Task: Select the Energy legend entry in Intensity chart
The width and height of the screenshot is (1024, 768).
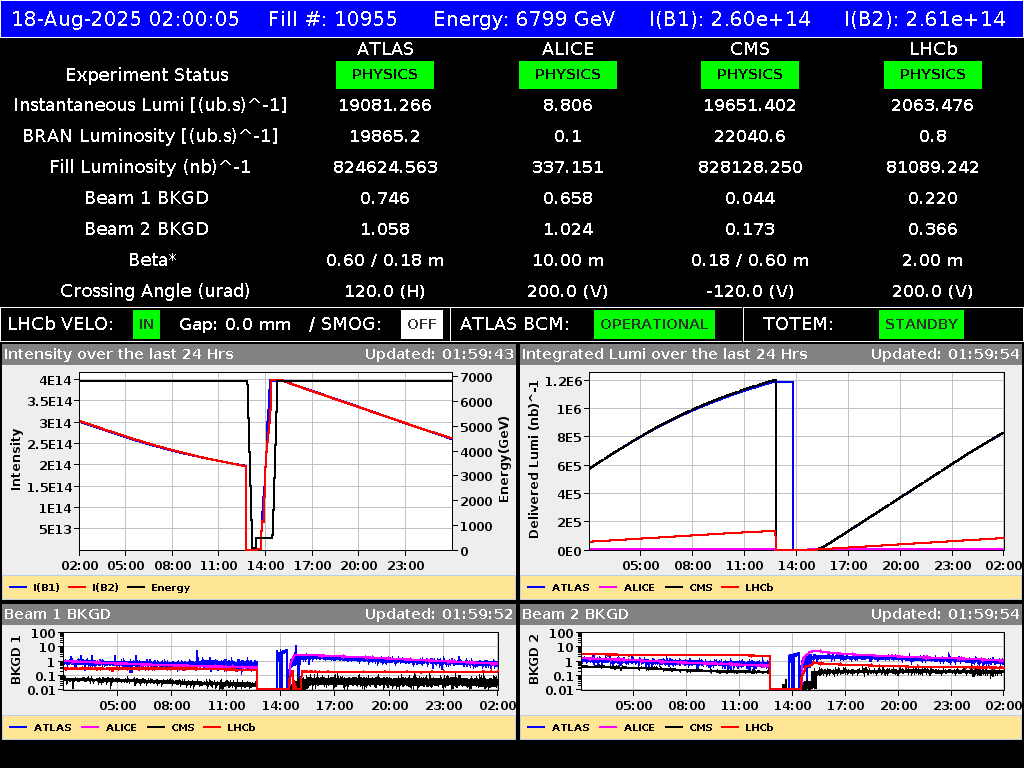Action: click(159, 587)
